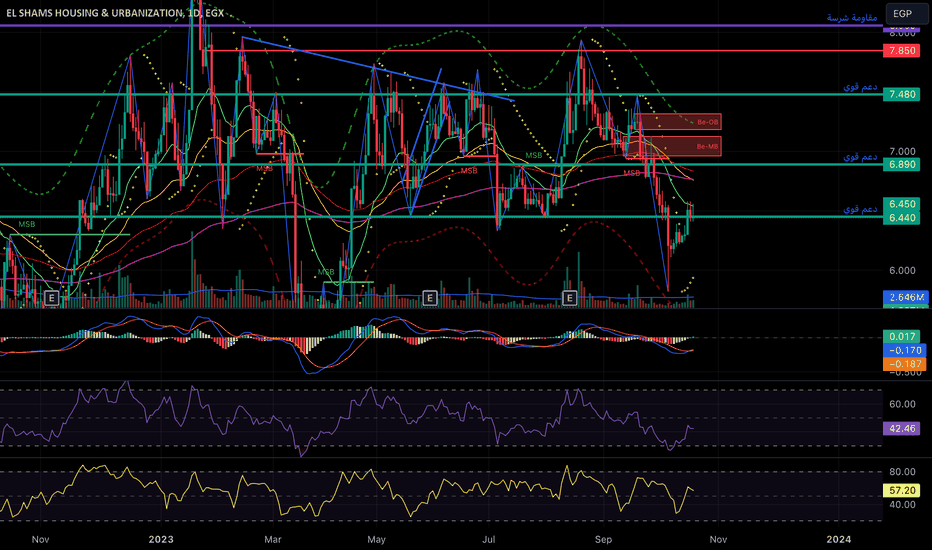The height and width of the screenshot is (550, 932).
Task: Click the red 7.850 price label
Action: (x=902, y=51)
